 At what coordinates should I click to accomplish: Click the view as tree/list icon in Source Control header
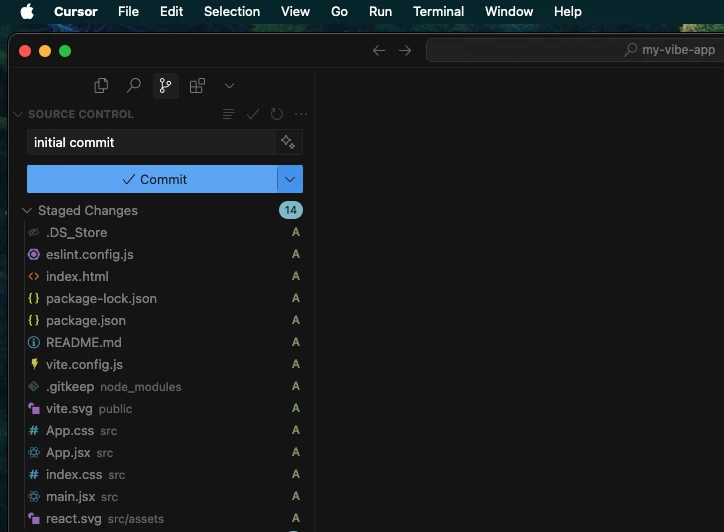coord(229,114)
